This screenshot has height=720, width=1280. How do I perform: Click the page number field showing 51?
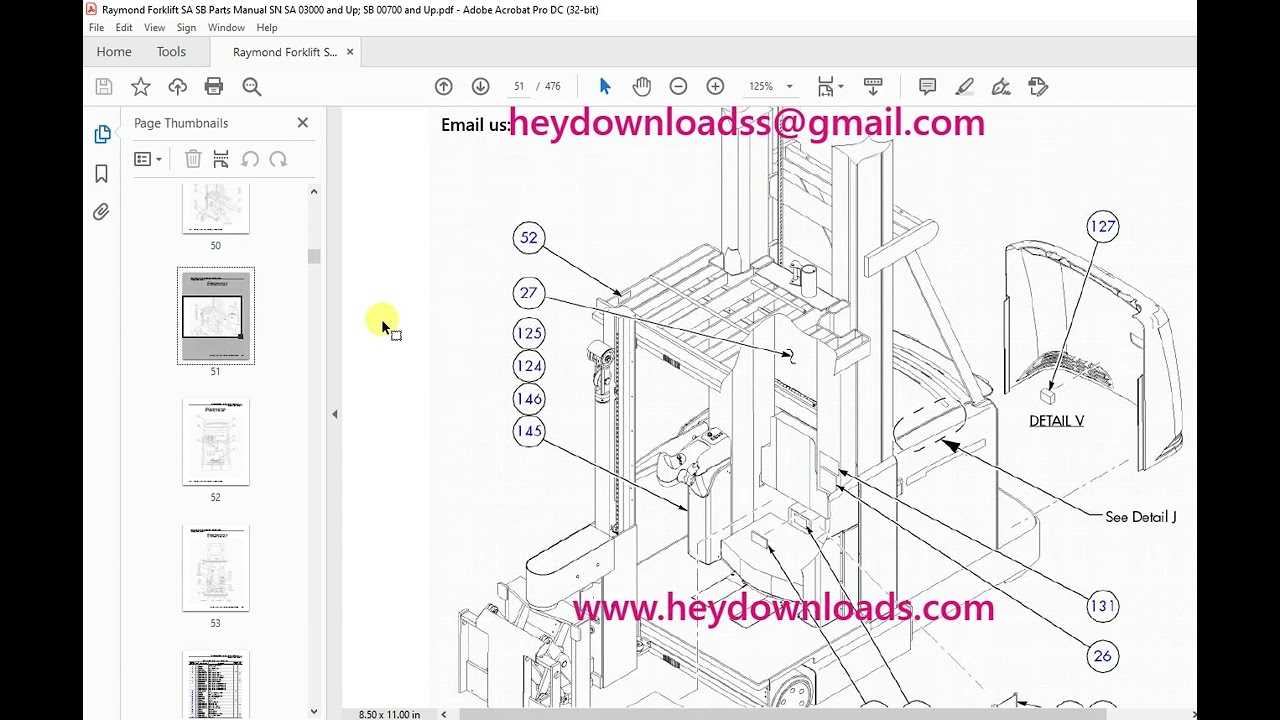coord(518,87)
